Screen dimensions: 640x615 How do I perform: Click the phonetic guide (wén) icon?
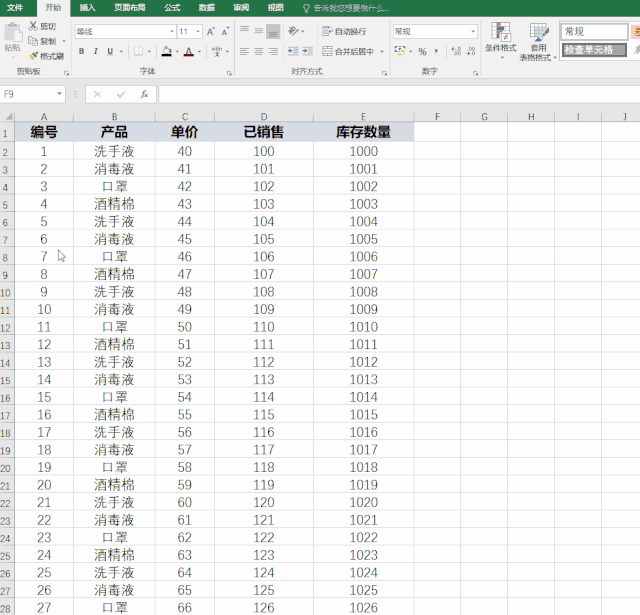tap(217, 51)
